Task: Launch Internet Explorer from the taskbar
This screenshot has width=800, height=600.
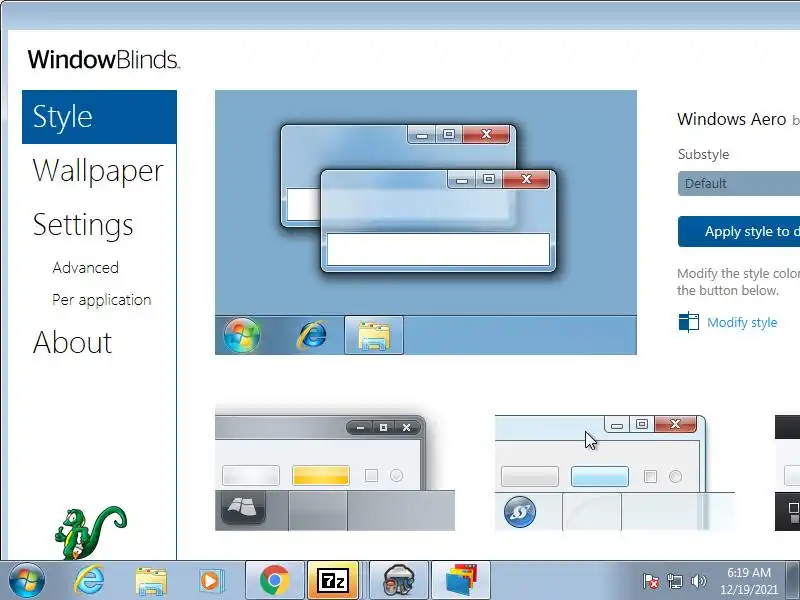Action: click(x=89, y=581)
